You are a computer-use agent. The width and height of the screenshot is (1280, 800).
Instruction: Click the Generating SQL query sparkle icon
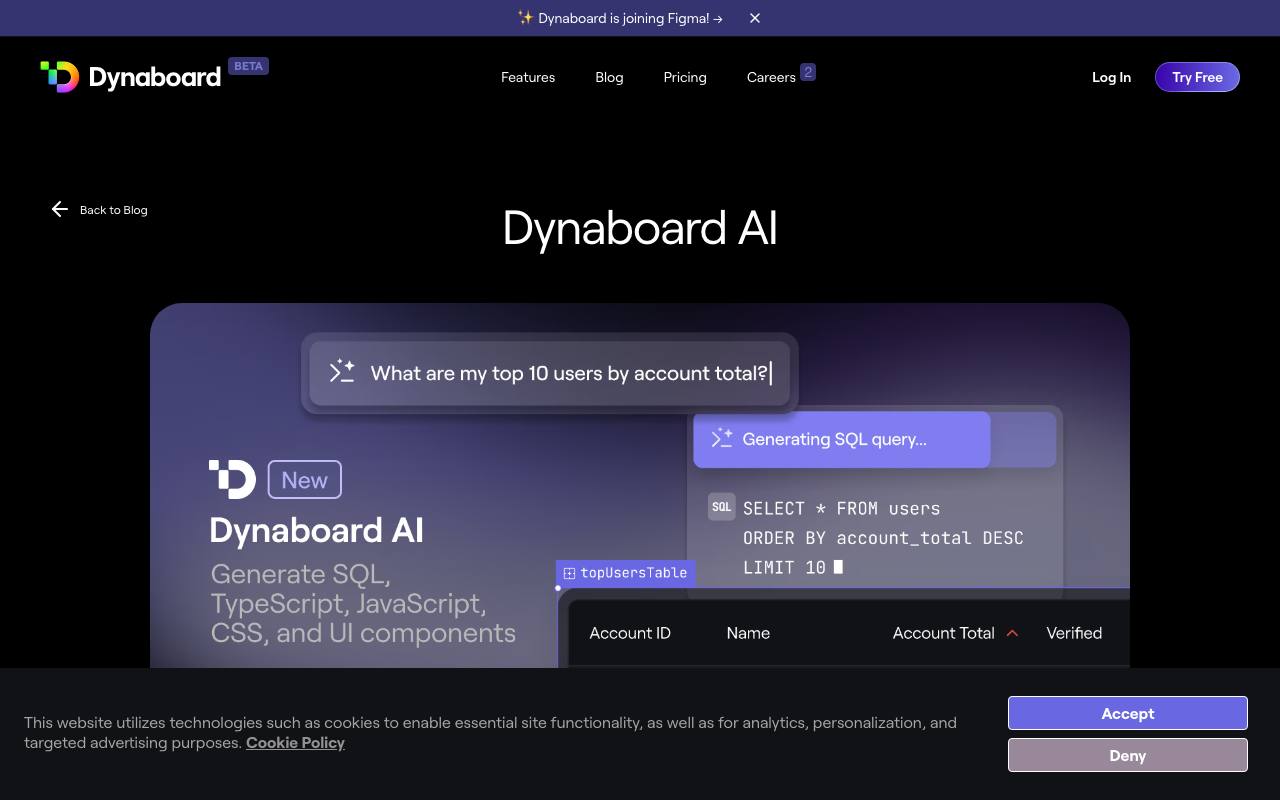tap(722, 438)
